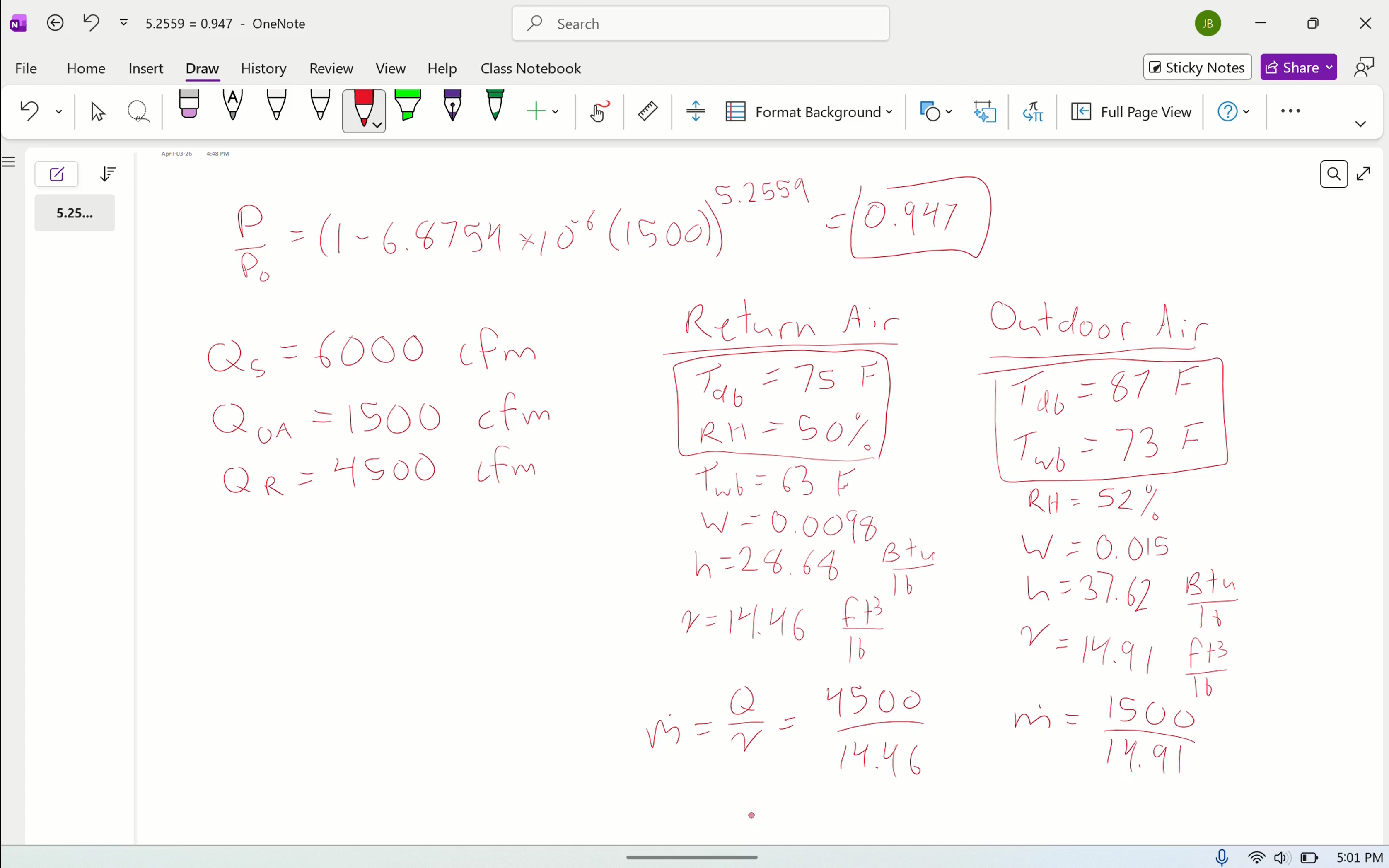The width and height of the screenshot is (1389, 868).
Task: Open the Ruler tool
Action: 647,111
